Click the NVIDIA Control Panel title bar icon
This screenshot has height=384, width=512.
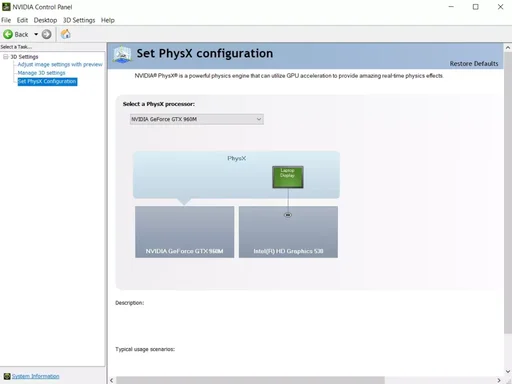pyautogui.click(x=6, y=7)
